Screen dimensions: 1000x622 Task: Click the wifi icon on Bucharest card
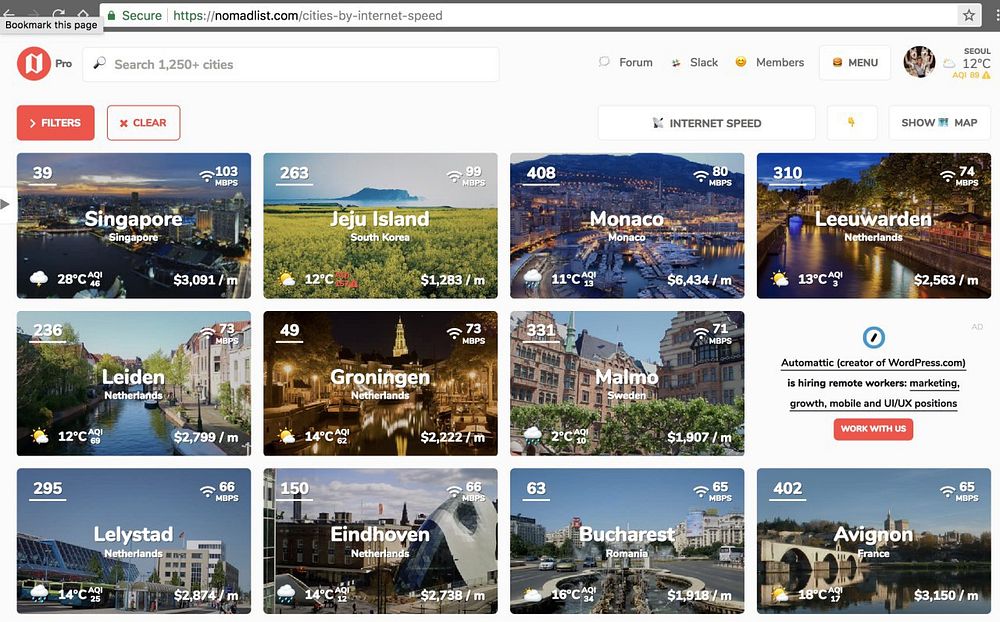click(700, 491)
